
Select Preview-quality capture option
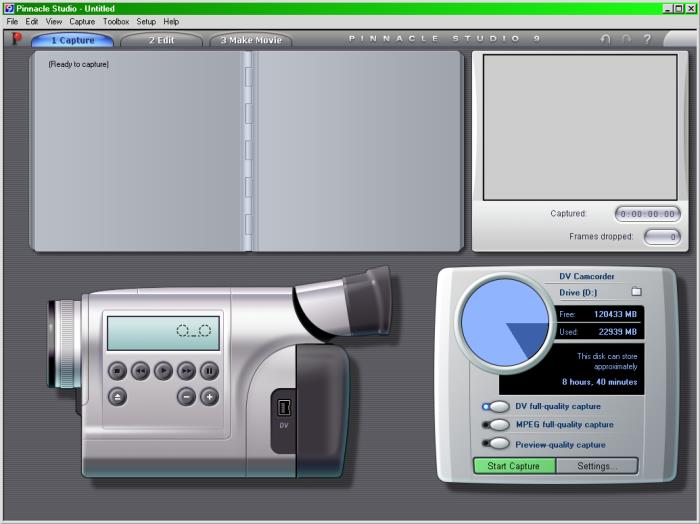point(496,443)
